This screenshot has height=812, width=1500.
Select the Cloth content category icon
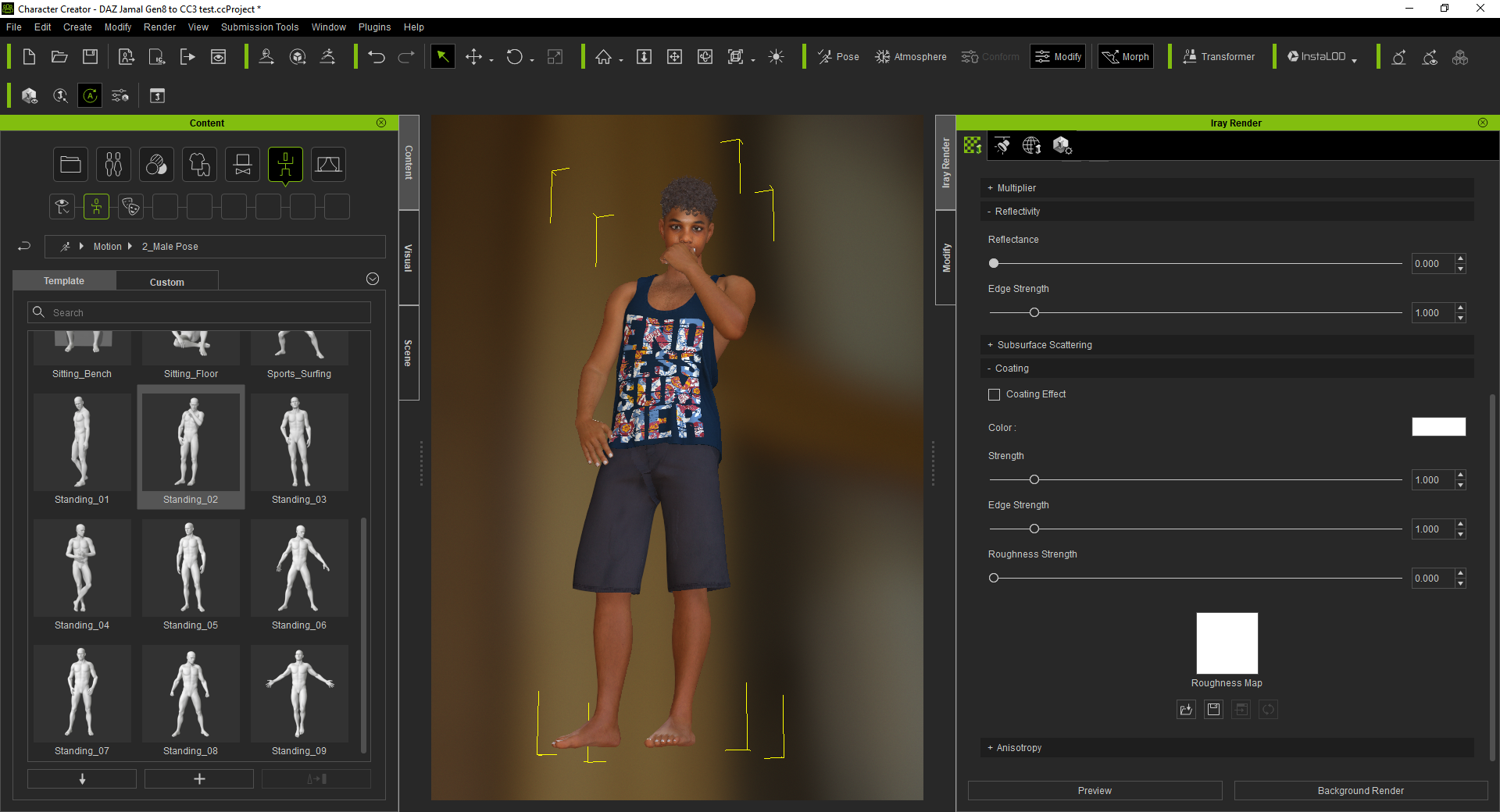point(200,165)
